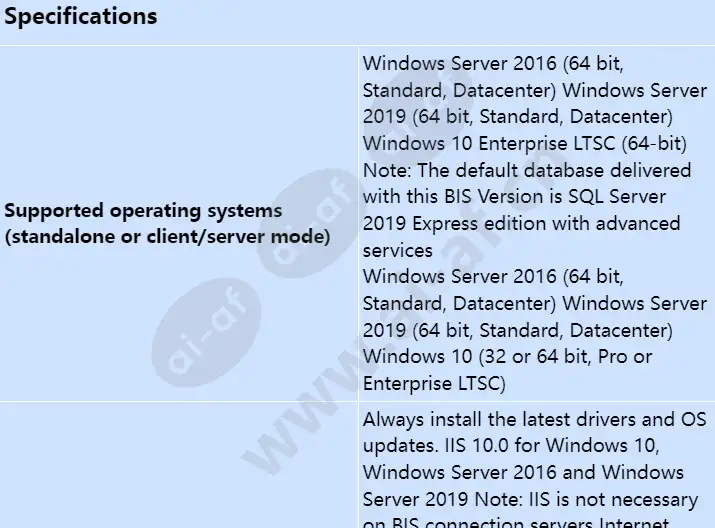
Task: Click the topmost 'Windows Server 2016 (64 bit,' line
Action: click(x=493, y=63)
